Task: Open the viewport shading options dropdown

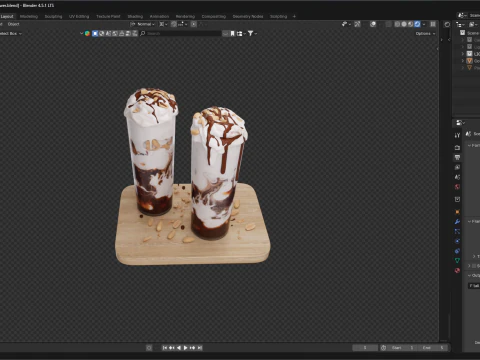Action: pyautogui.click(x=424, y=24)
